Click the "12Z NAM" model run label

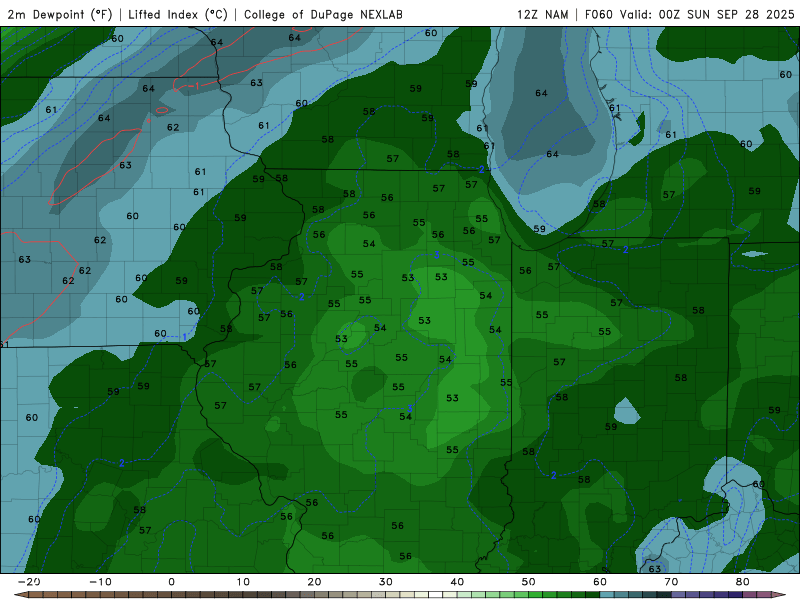point(542,14)
